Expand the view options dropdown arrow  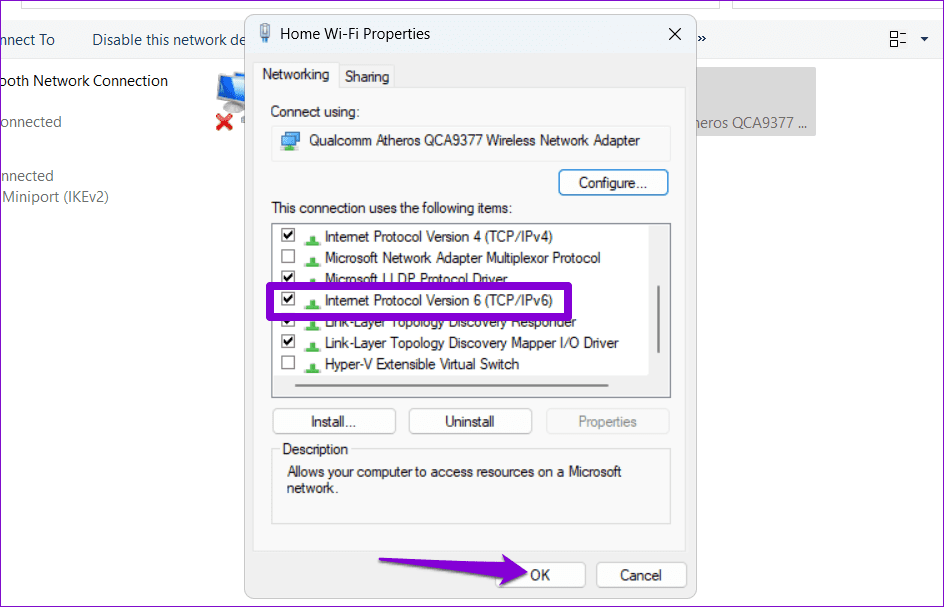tap(924, 40)
